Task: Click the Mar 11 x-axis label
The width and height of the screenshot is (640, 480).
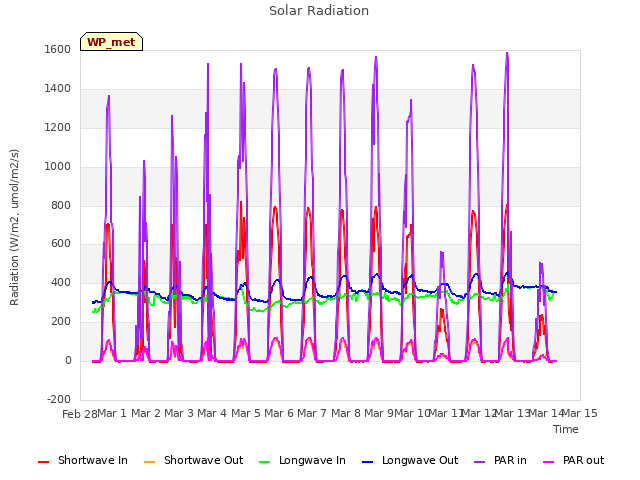Action: (x=446, y=413)
